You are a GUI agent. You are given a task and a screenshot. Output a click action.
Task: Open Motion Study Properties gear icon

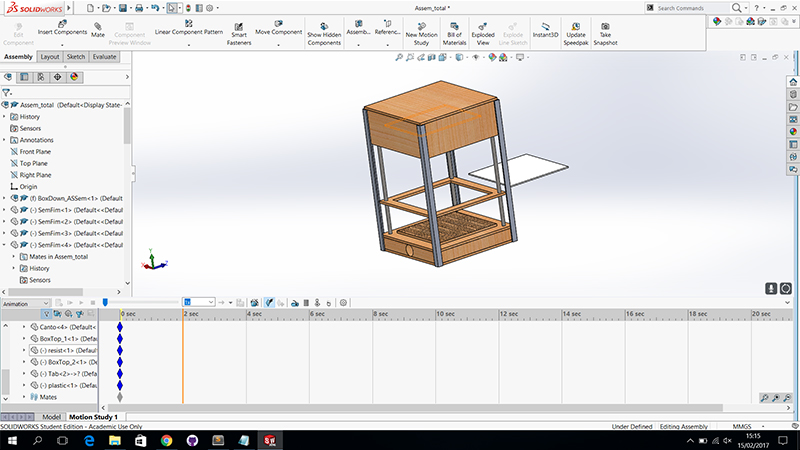tap(343, 303)
